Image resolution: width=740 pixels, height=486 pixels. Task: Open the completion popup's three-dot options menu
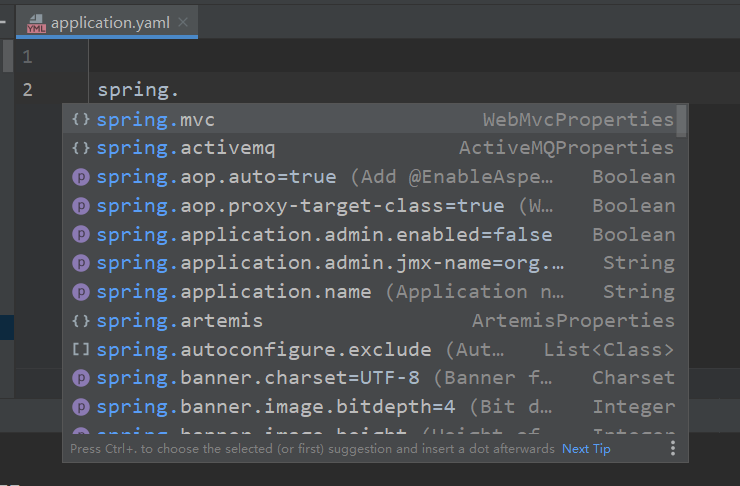tap(673, 448)
